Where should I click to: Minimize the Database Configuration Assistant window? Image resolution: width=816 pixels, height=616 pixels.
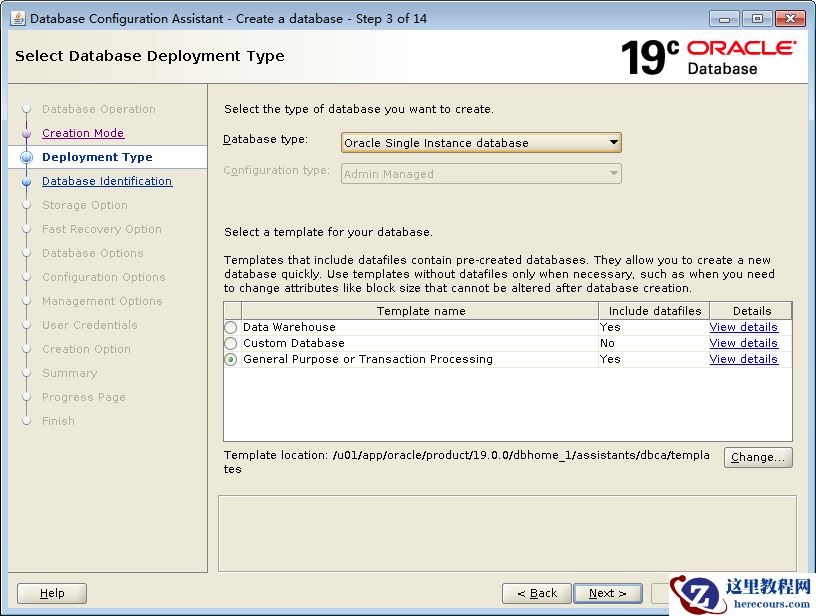point(724,19)
